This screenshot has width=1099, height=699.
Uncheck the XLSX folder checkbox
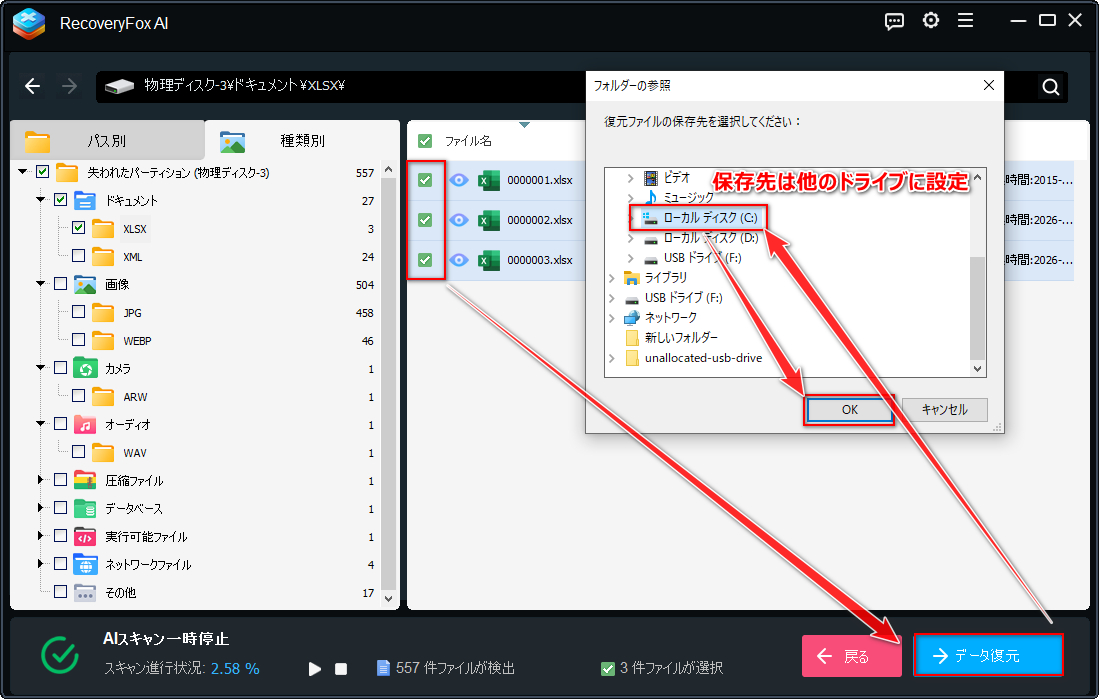click(x=78, y=228)
